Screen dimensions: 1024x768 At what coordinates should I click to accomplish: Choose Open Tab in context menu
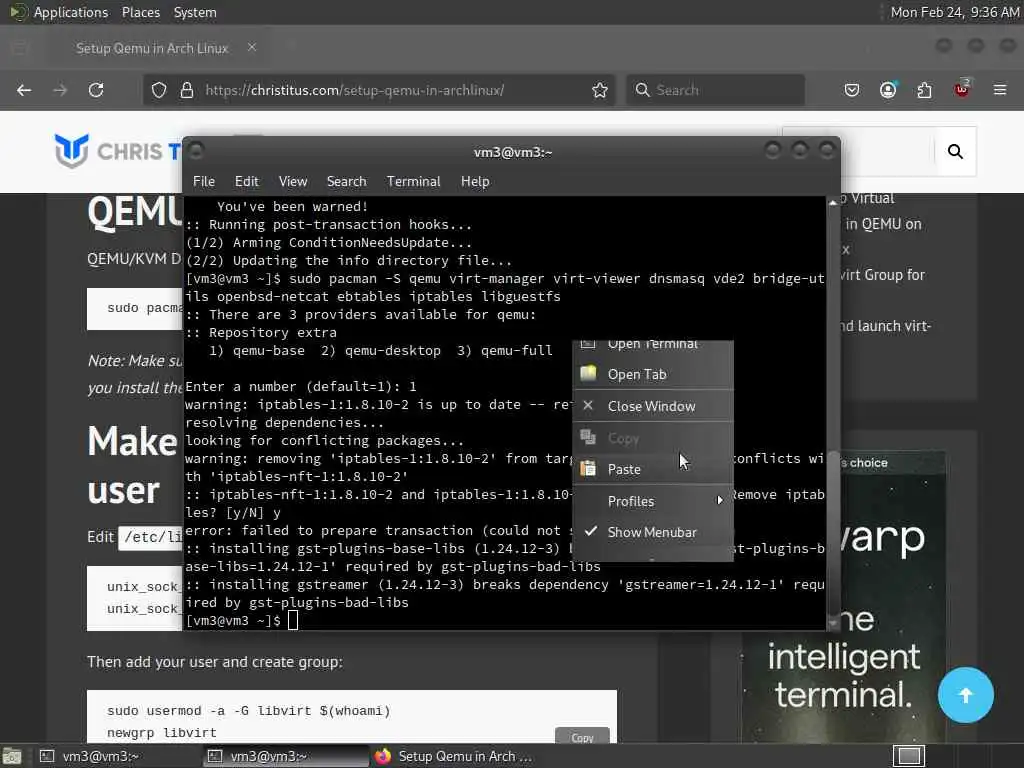653,374
